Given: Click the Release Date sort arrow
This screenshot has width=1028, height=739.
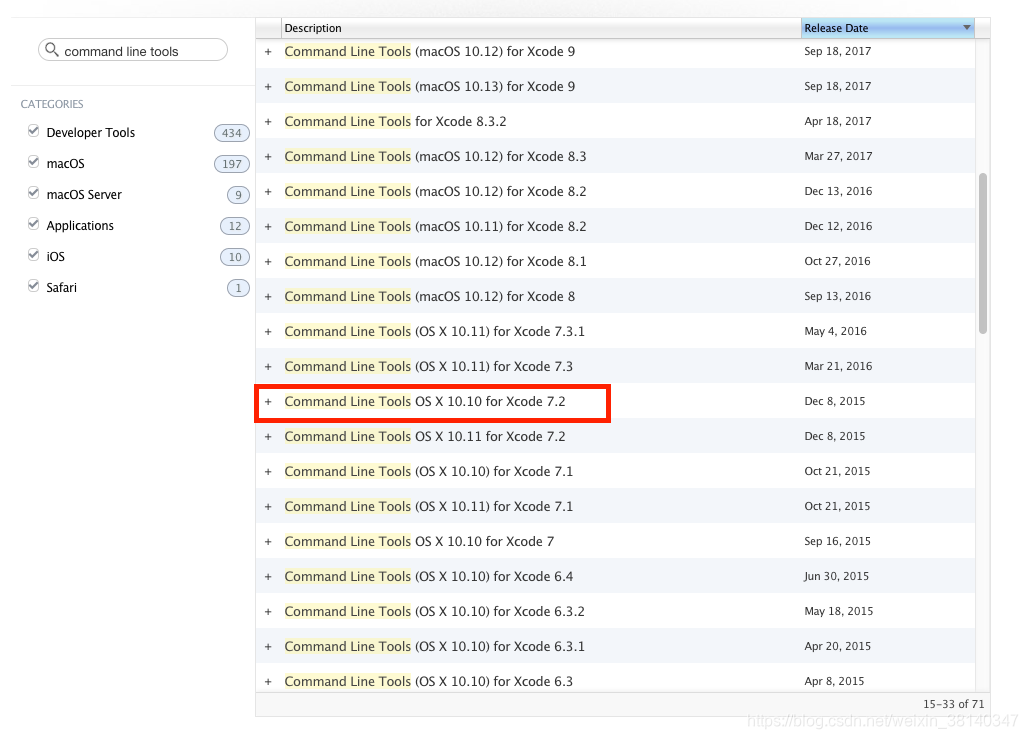Looking at the screenshot, I should coord(966,28).
